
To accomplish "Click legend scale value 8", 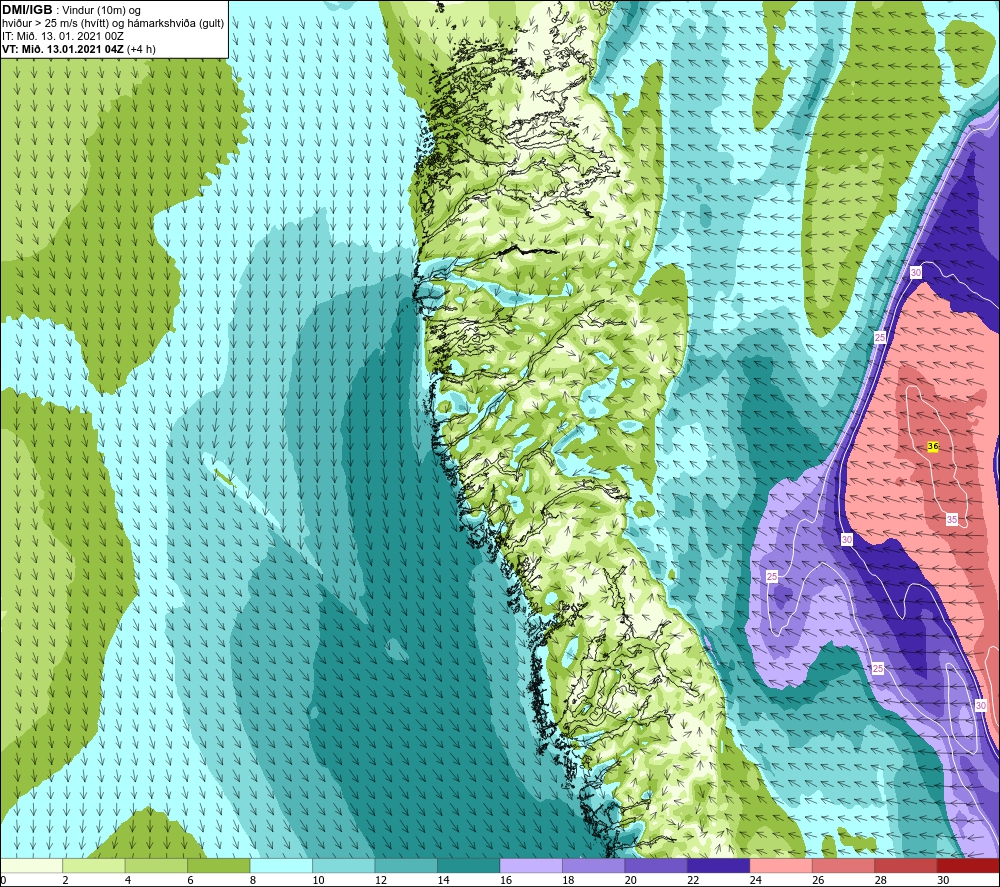I will tap(253, 880).
